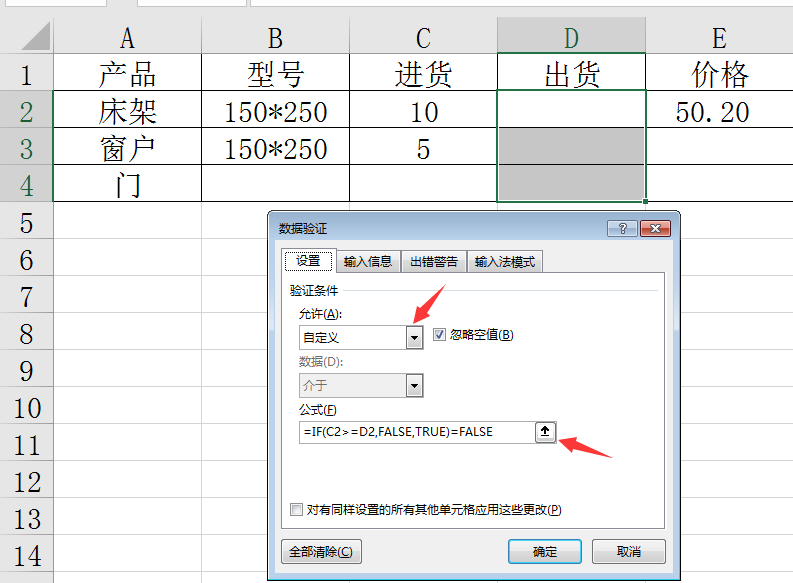Click cell B2 with 150*250
The width and height of the screenshot is (793, 583).
(275, 109)
